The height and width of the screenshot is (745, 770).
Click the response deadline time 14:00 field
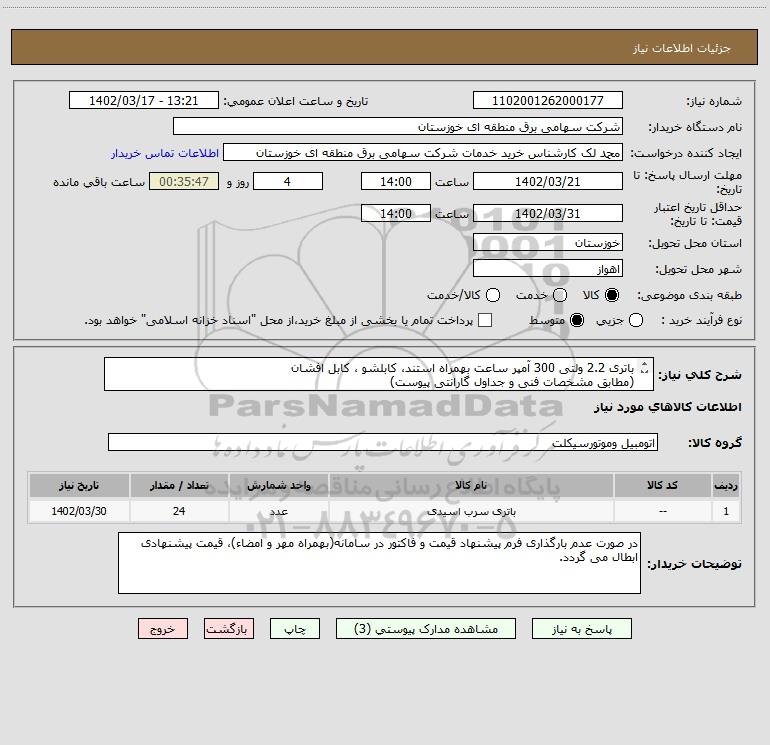click(396, 181)
